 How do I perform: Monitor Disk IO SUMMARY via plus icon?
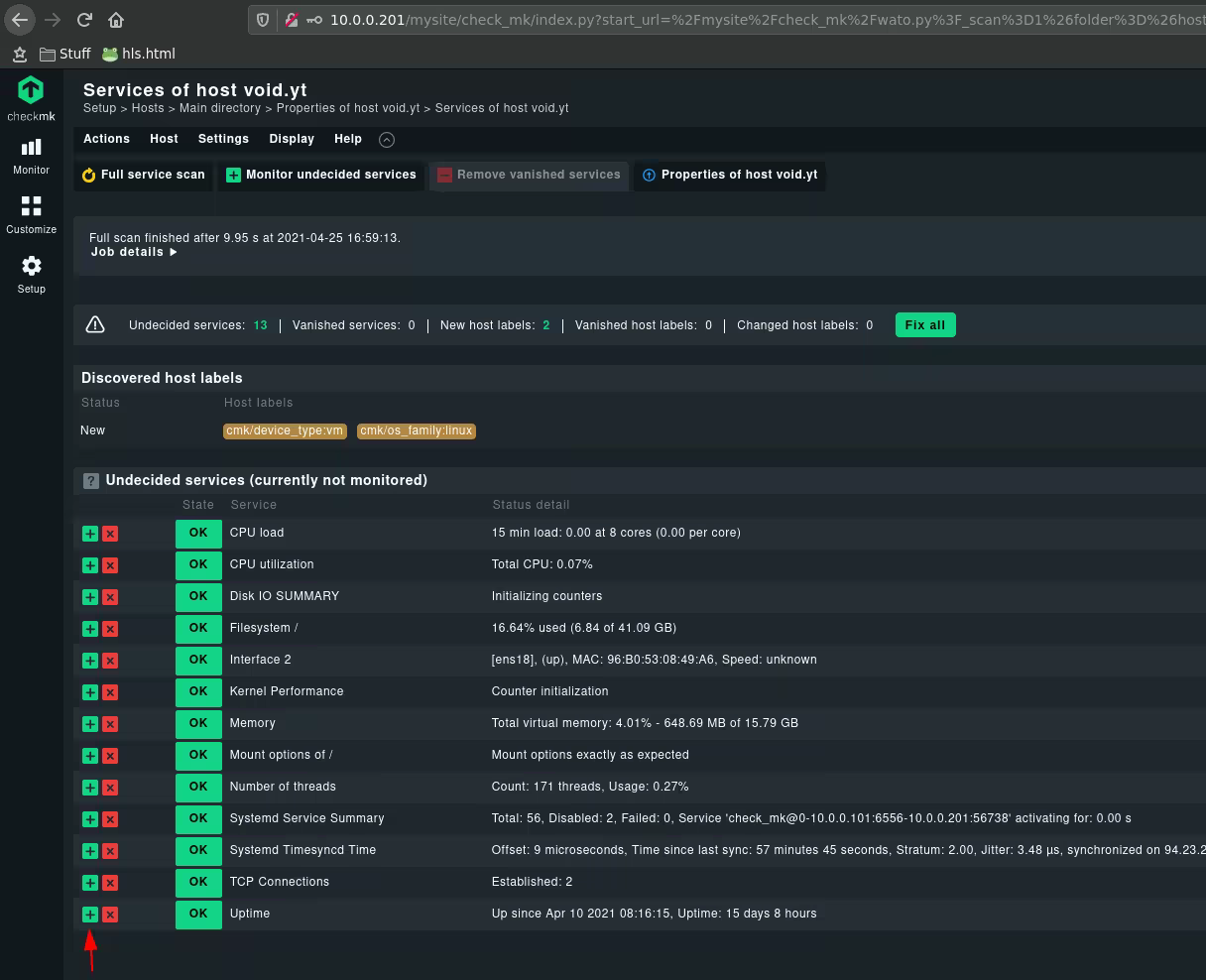point(90,597)
